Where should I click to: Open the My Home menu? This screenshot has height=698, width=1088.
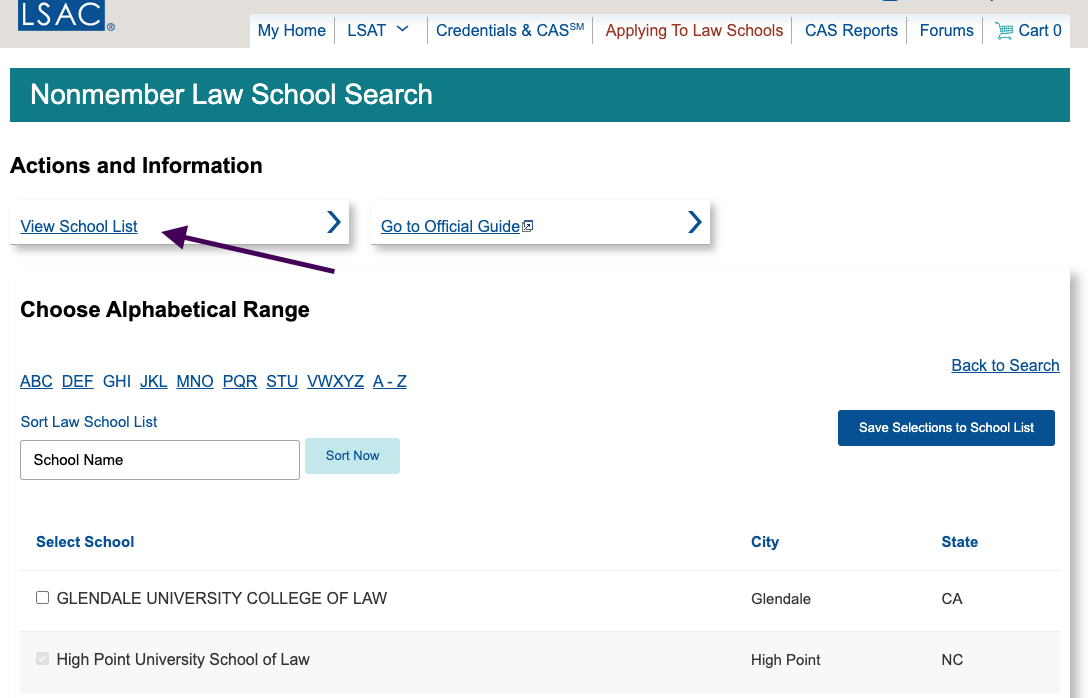(x=291, y=30)
